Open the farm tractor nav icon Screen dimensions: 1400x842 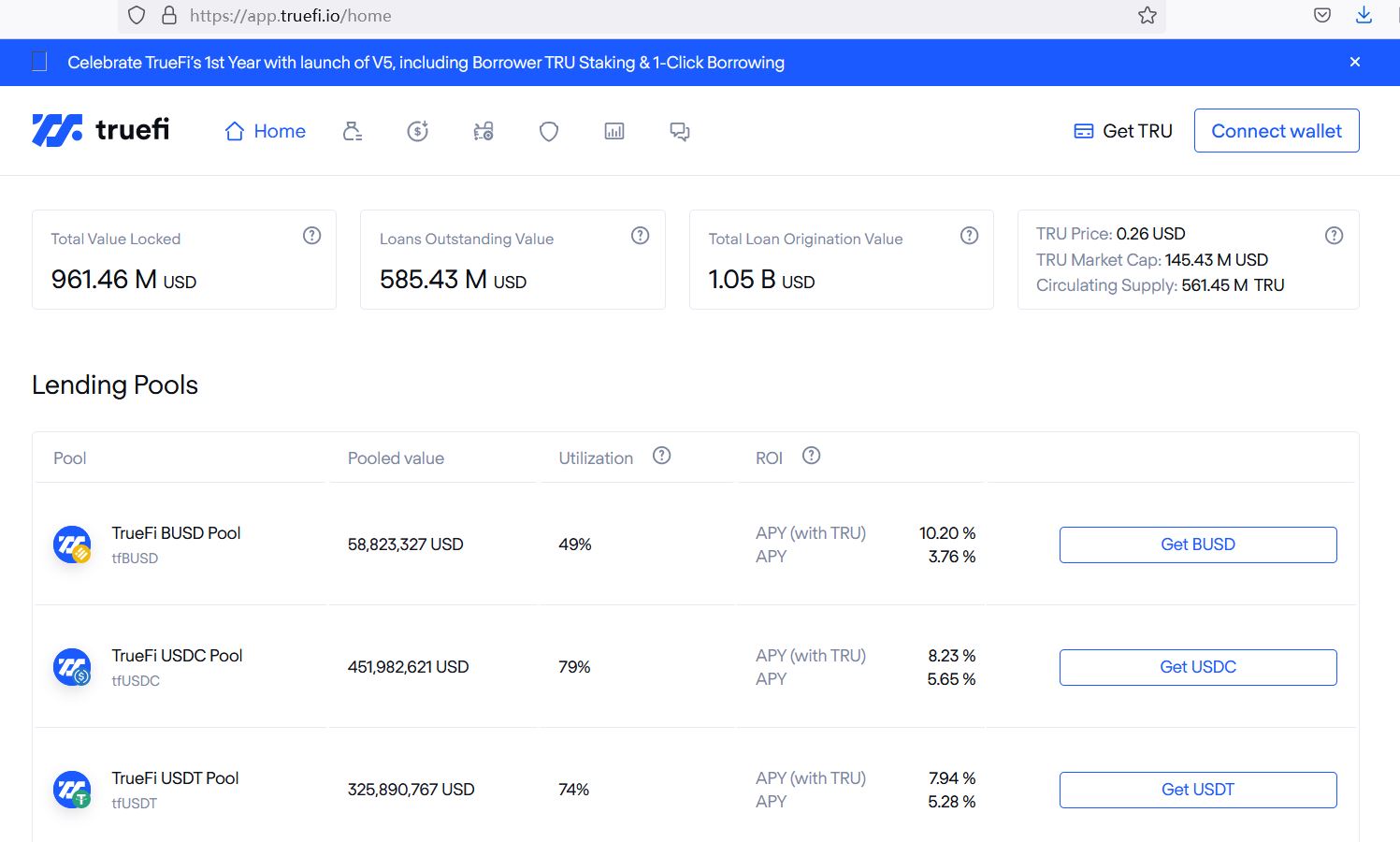[x=484, y=132]
